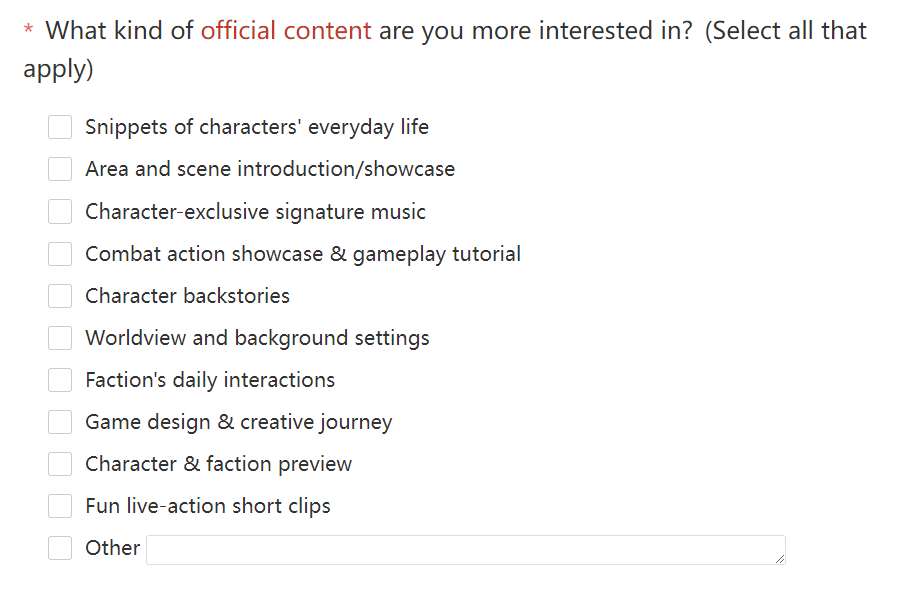Click the 'Character backstories' label text
The height and width of the screenshot is (612, 914).
(x=187, y=296)
